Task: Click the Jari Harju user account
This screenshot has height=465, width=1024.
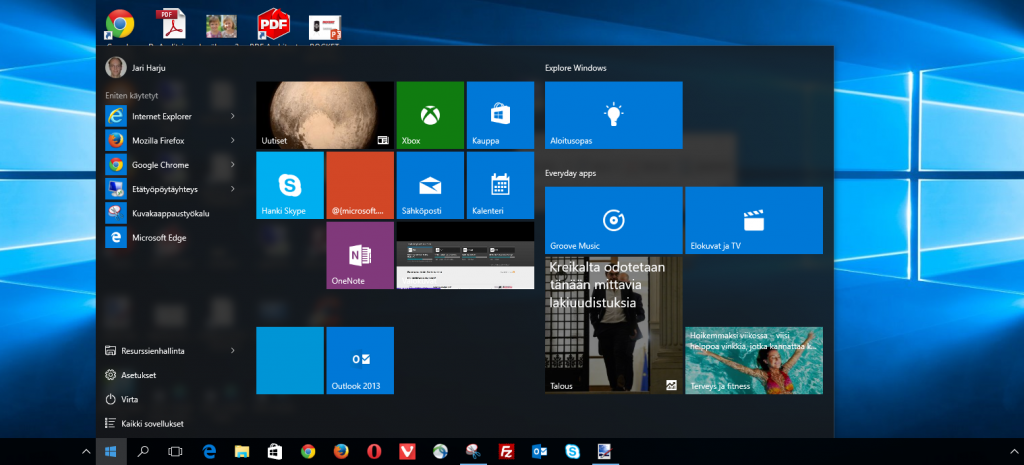Action: click(136, 67)
